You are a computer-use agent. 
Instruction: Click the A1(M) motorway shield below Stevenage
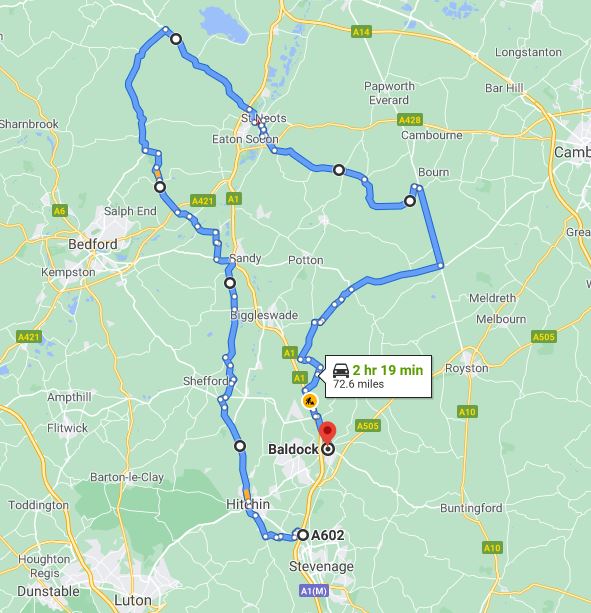[x=314, y=590]
